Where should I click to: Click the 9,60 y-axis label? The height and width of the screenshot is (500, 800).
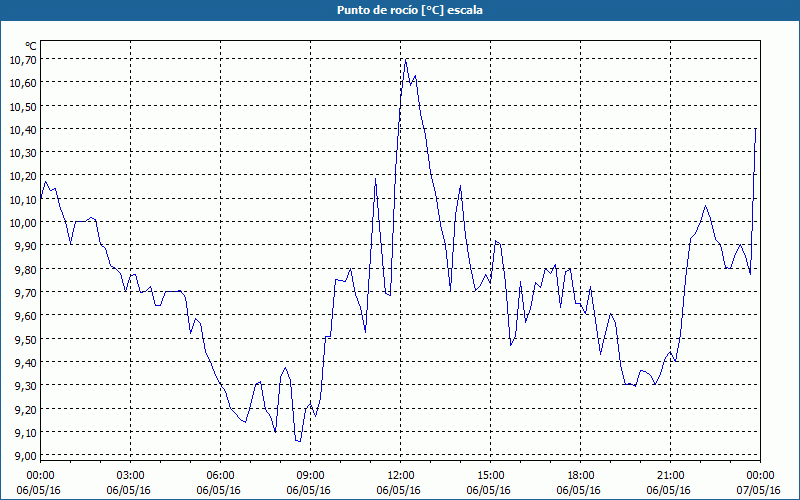[26, 316]
